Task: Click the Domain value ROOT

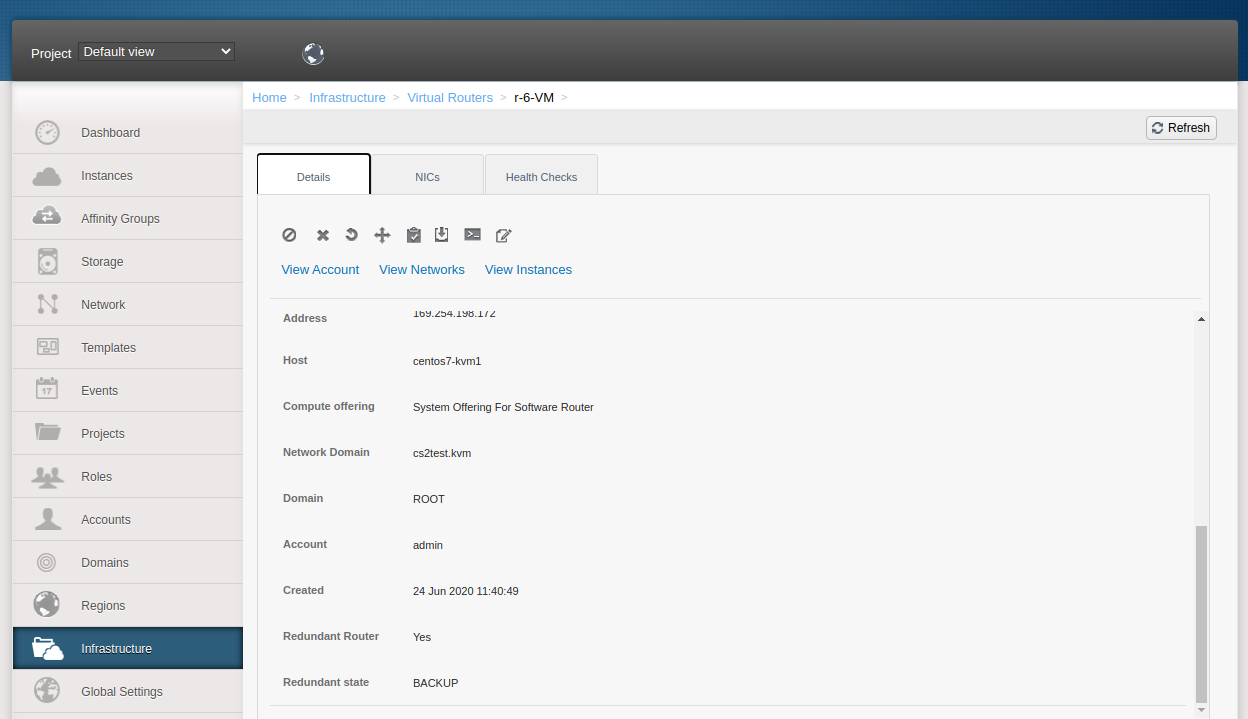Action: 429,499
